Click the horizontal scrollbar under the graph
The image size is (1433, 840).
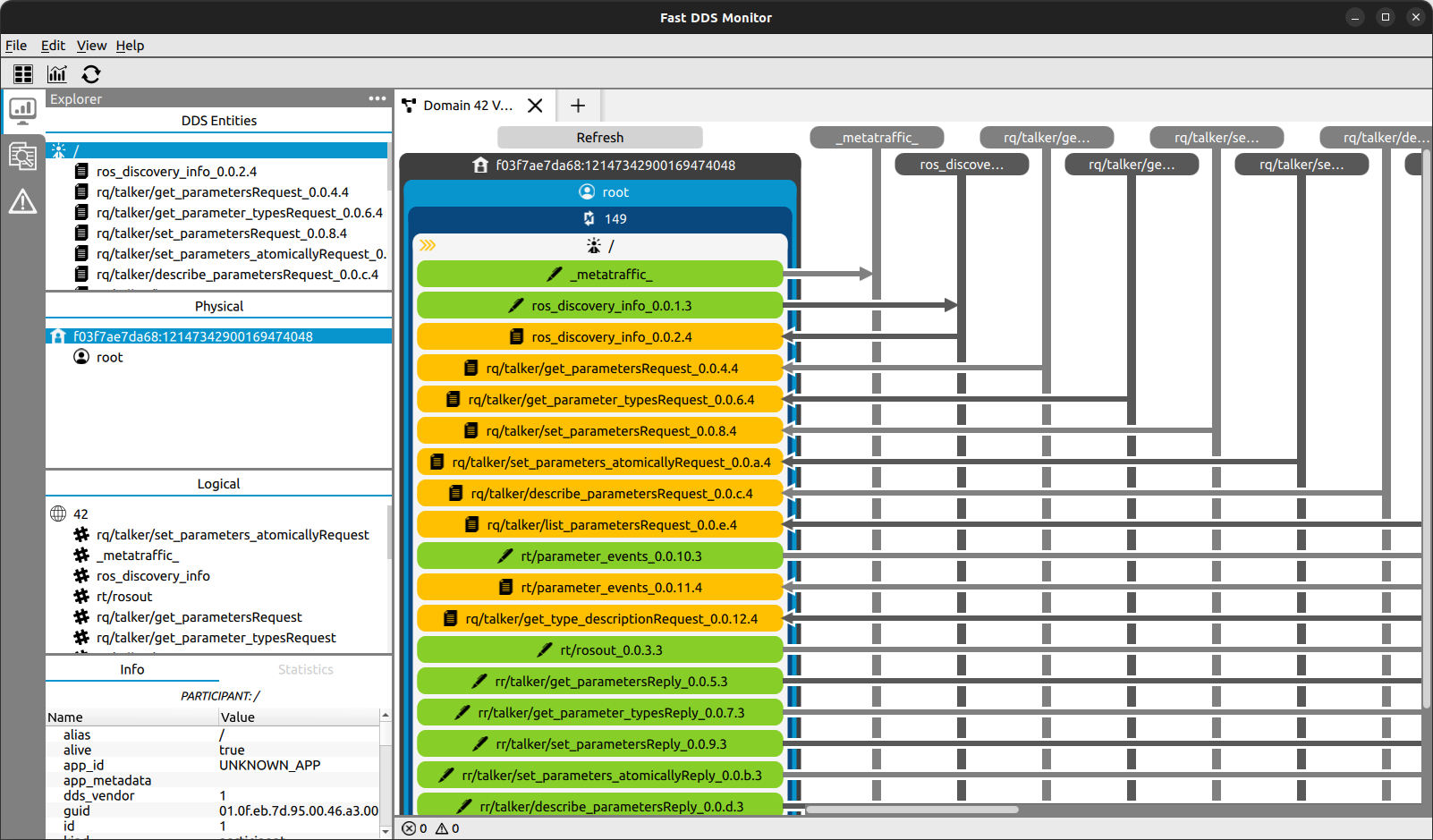click(912, 810)
